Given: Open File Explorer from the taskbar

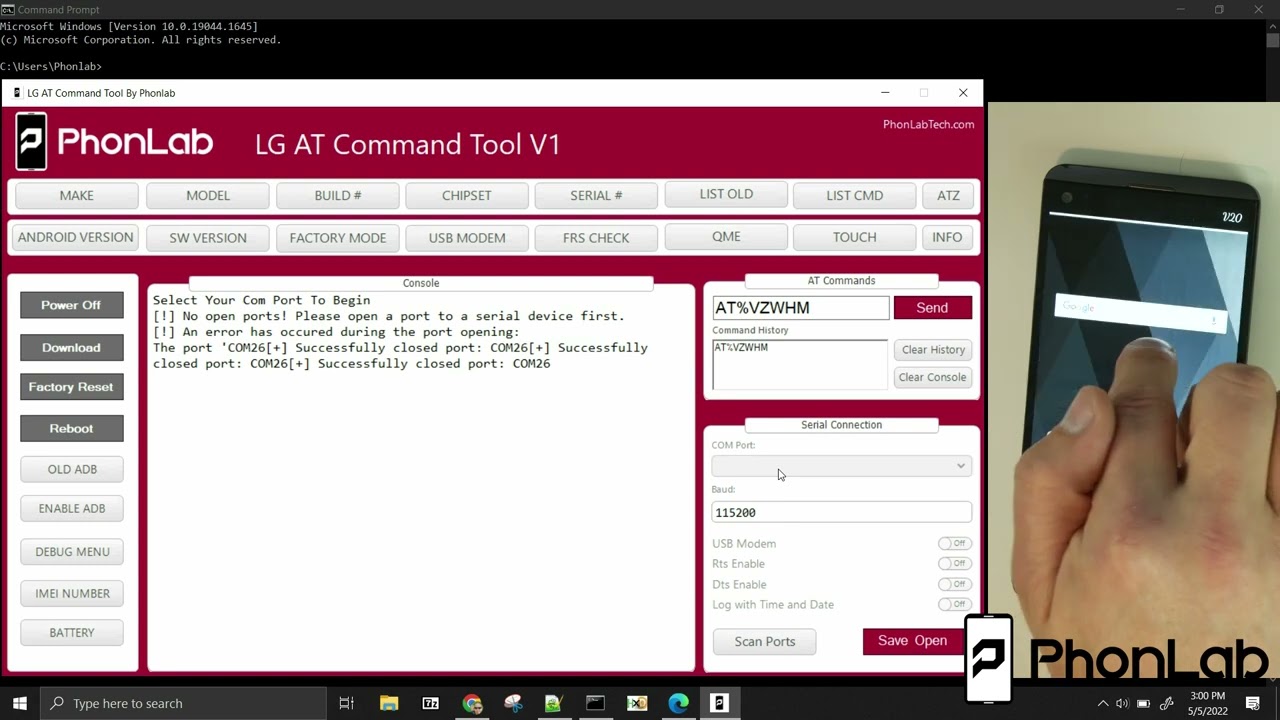Looking at the screenshot, I should (x=389, y=703).
